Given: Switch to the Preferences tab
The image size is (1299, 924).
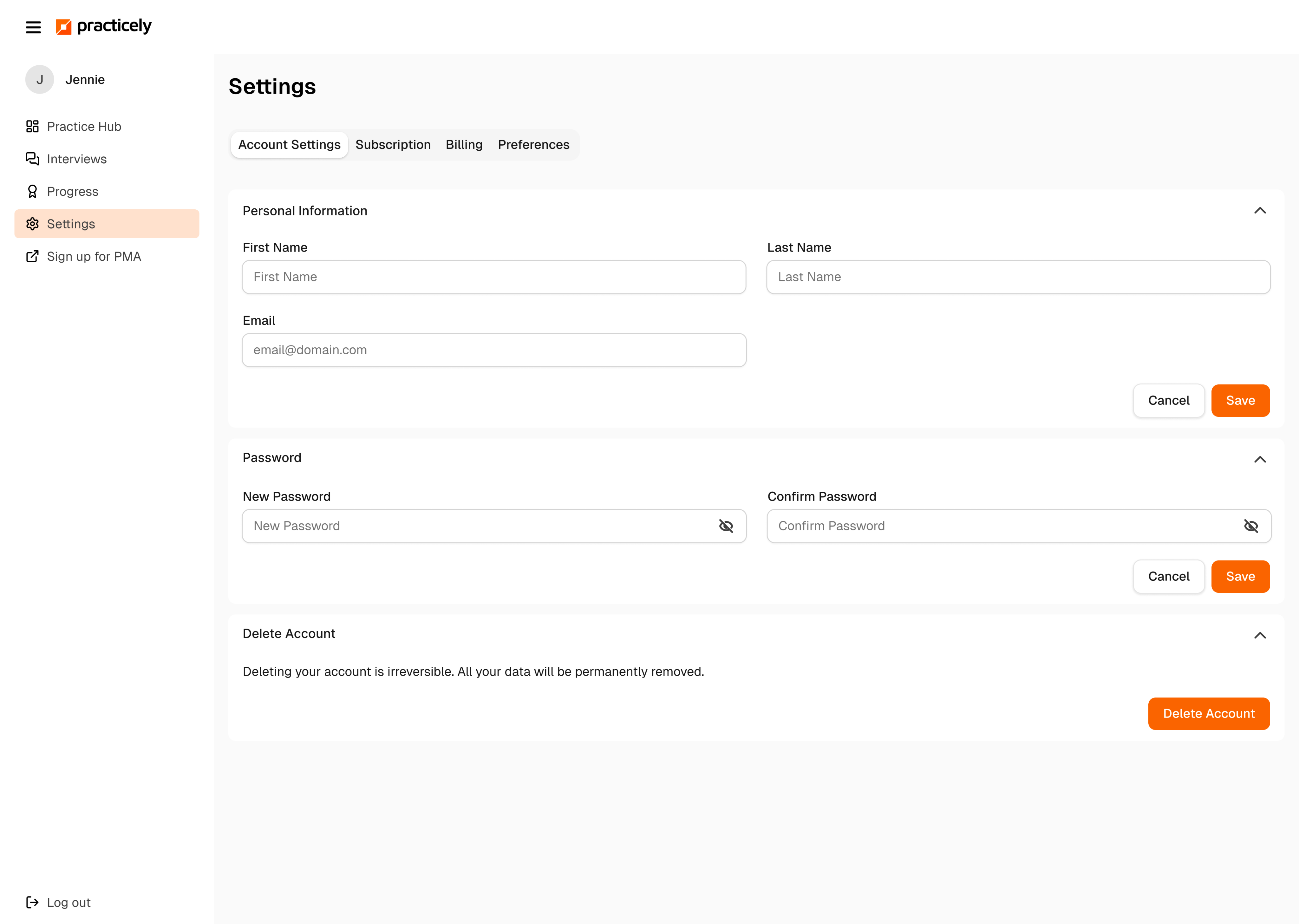Looking at the screenshot, I should pos(533,145).
